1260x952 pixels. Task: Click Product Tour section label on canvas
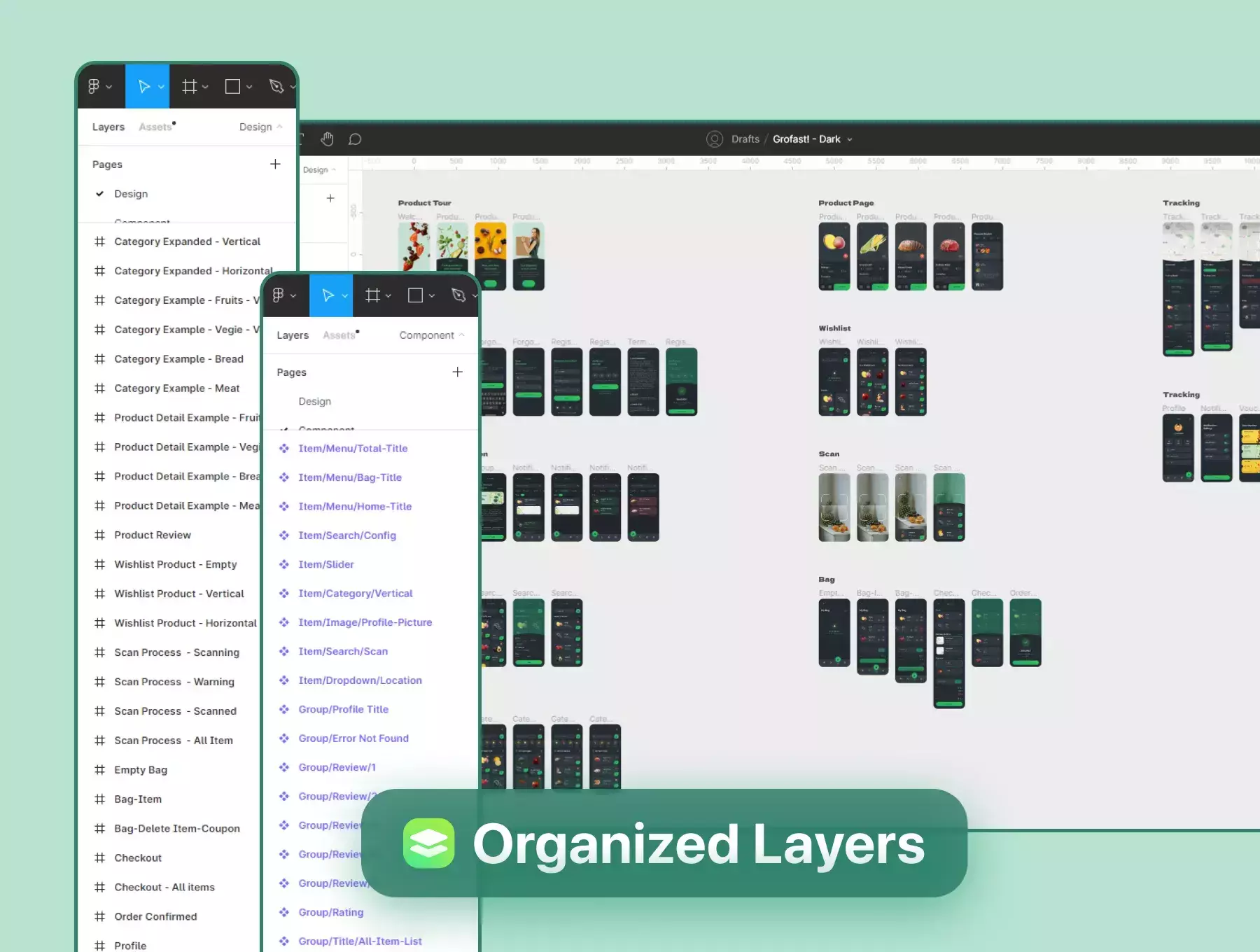tap(424, 203)
